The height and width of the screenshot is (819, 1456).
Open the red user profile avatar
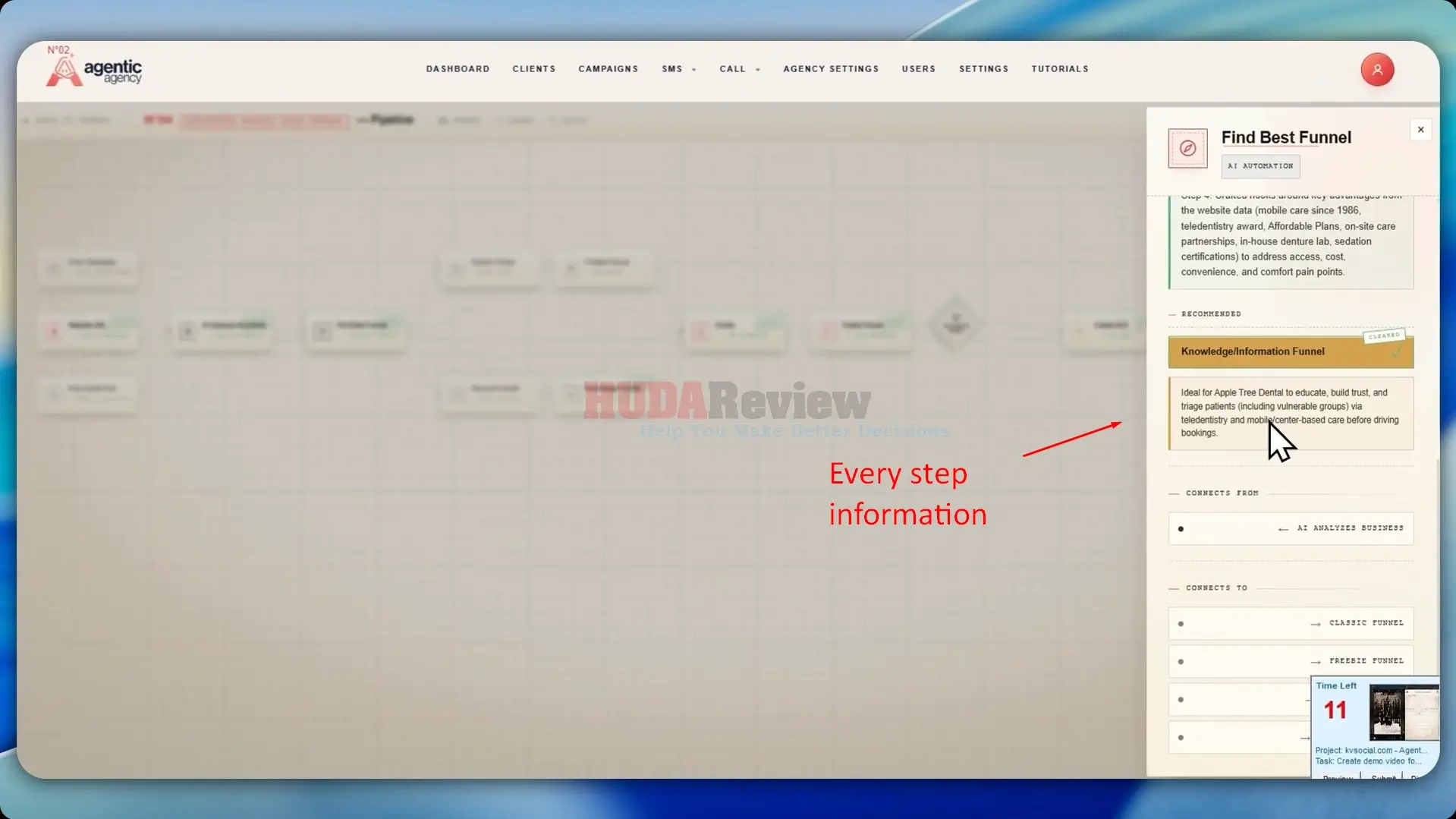[x=1377, y=70]
